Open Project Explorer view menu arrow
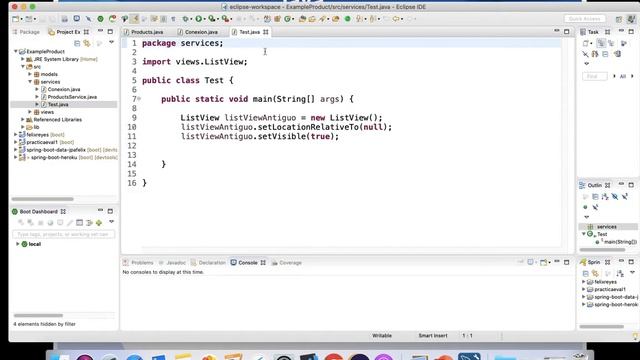The image size is (640, 360). pyautogui.click(x=111, y=42)
